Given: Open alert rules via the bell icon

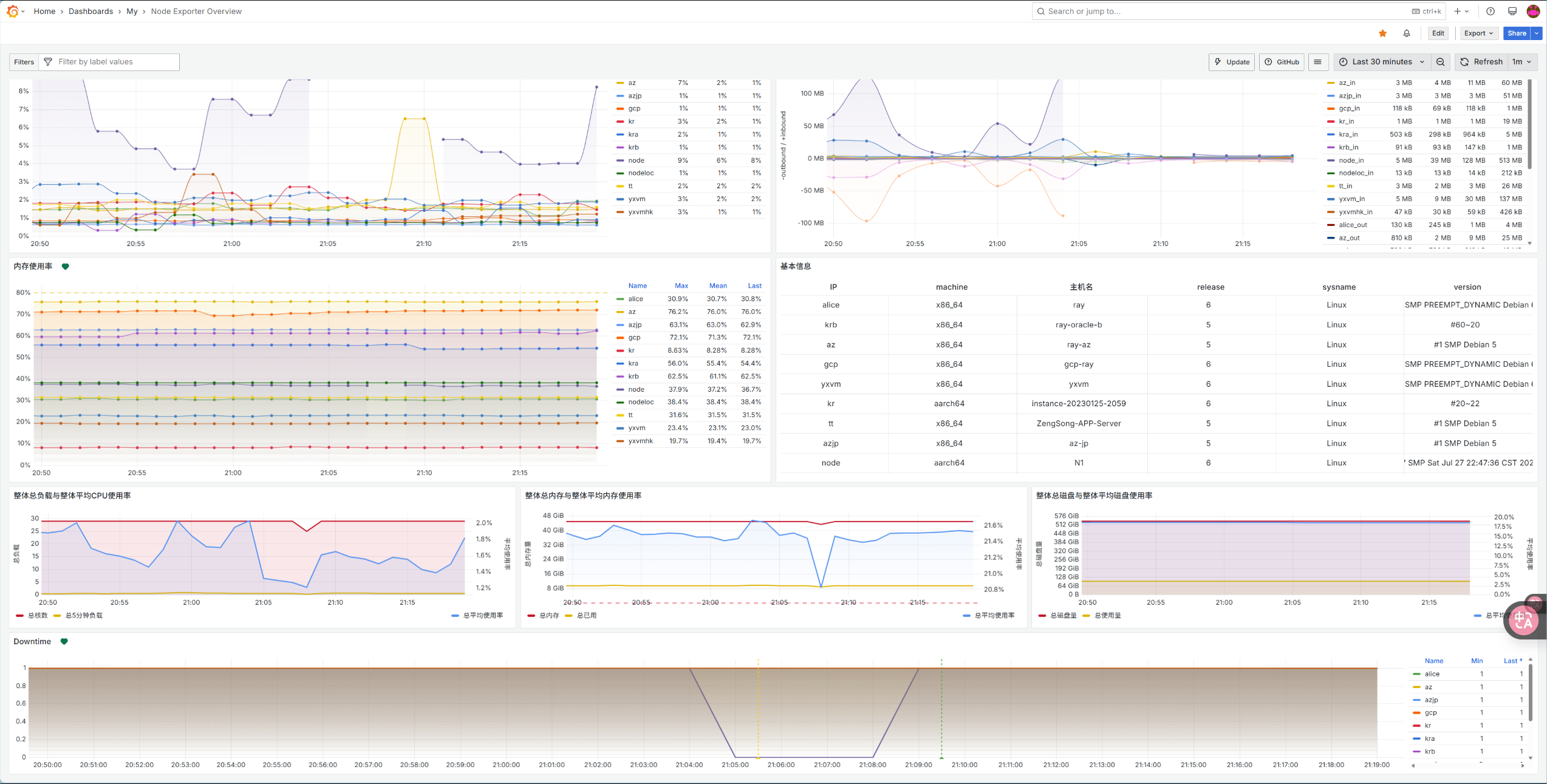Looking at the screenshot, I should pyautogui.click(x=1407, y=33).
